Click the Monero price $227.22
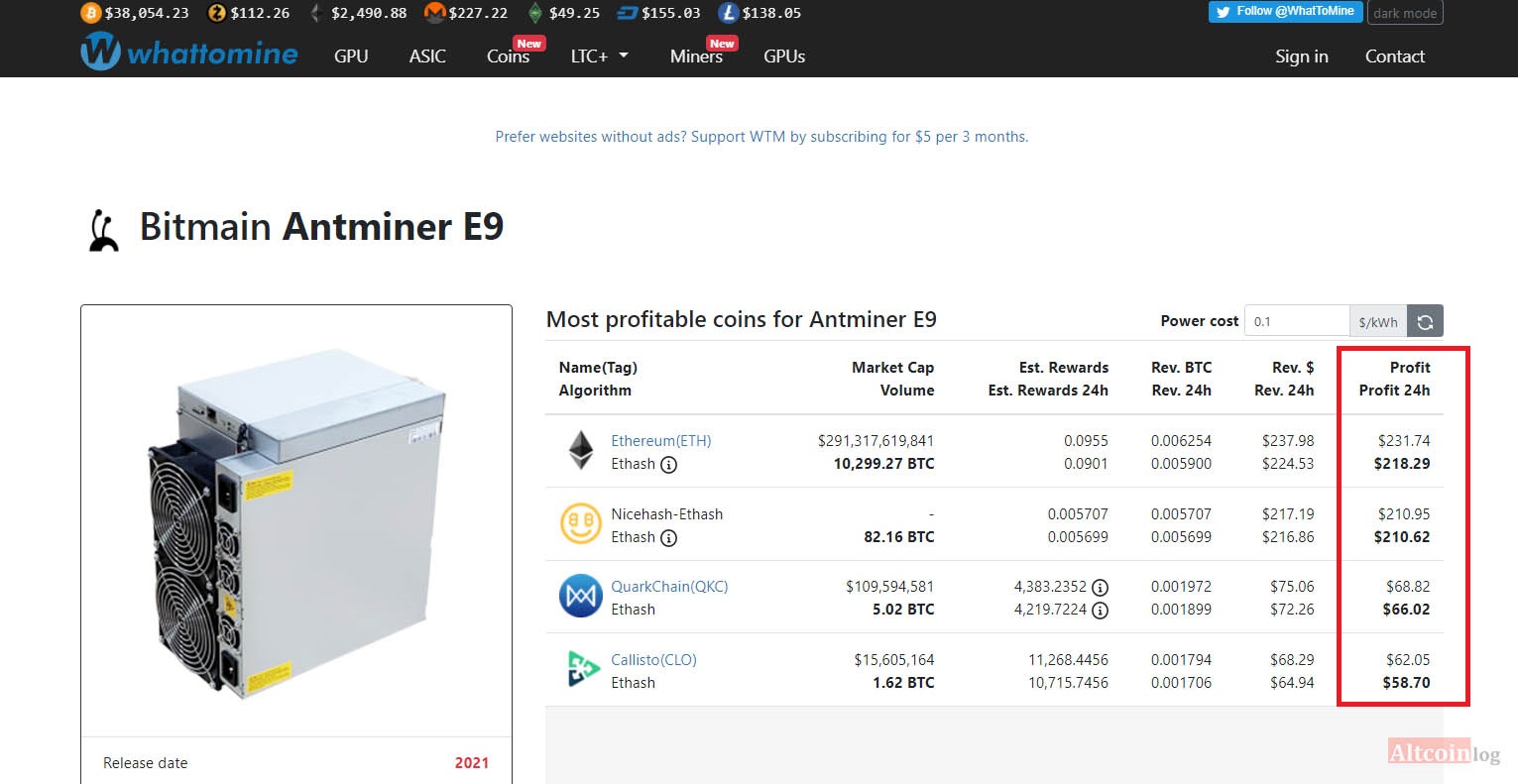Screen dimensions: 1518x784 (x=478, y=13)
